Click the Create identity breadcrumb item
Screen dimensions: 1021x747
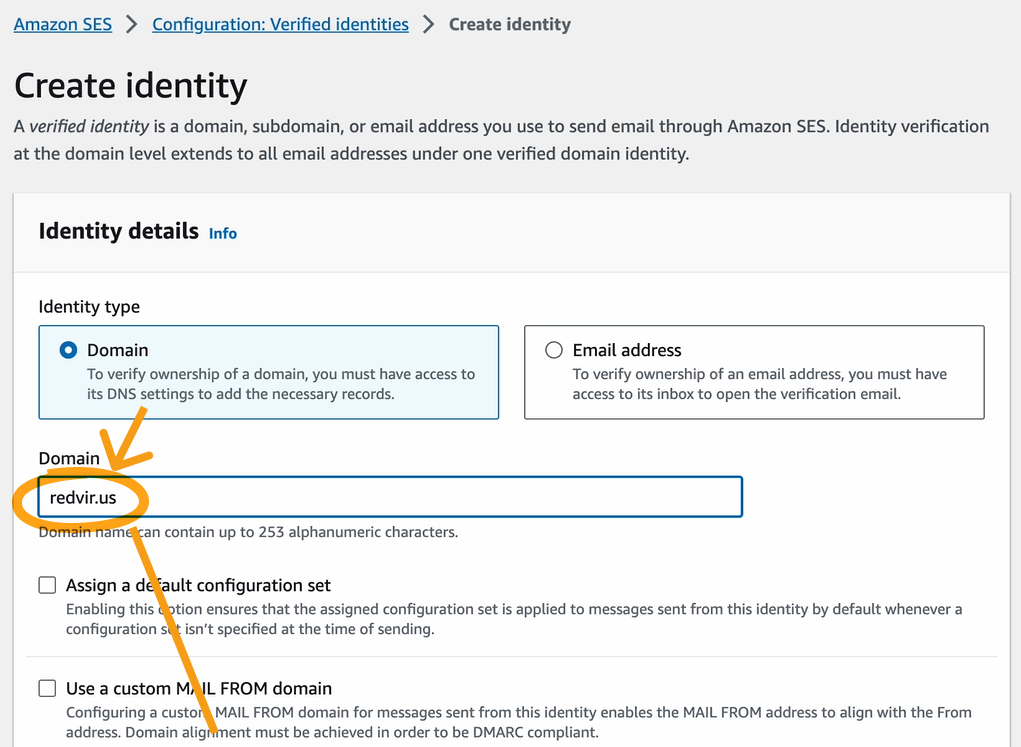[509, 24]
